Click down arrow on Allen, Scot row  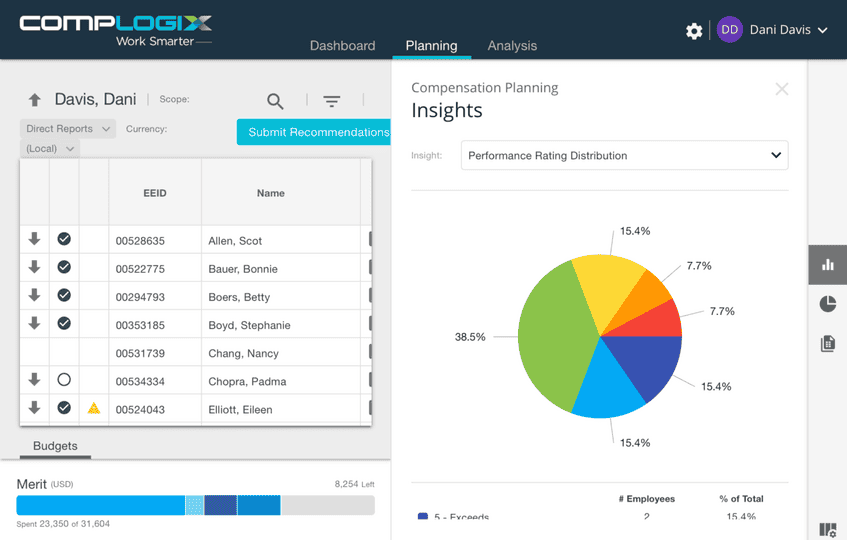tap(35, 239)
